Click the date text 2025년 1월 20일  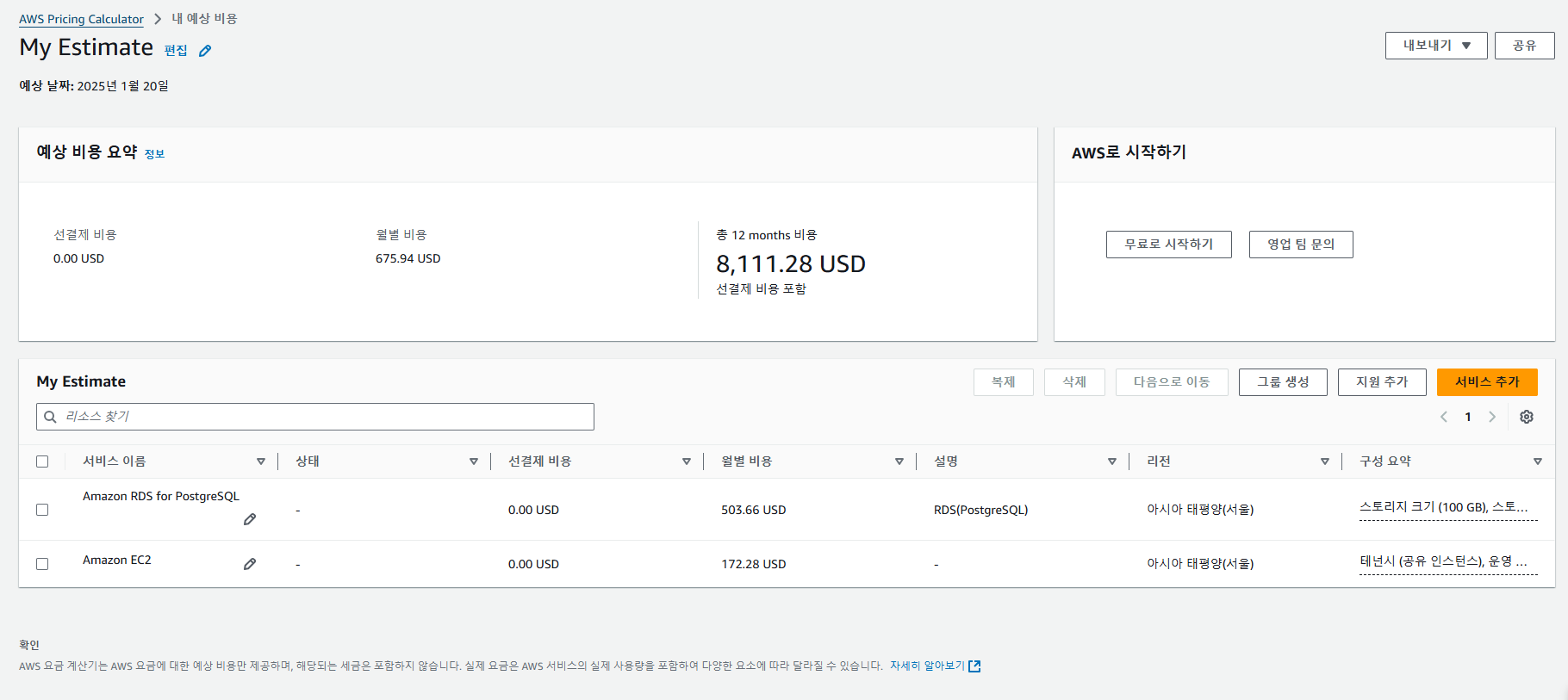click(x=123, y=86)
